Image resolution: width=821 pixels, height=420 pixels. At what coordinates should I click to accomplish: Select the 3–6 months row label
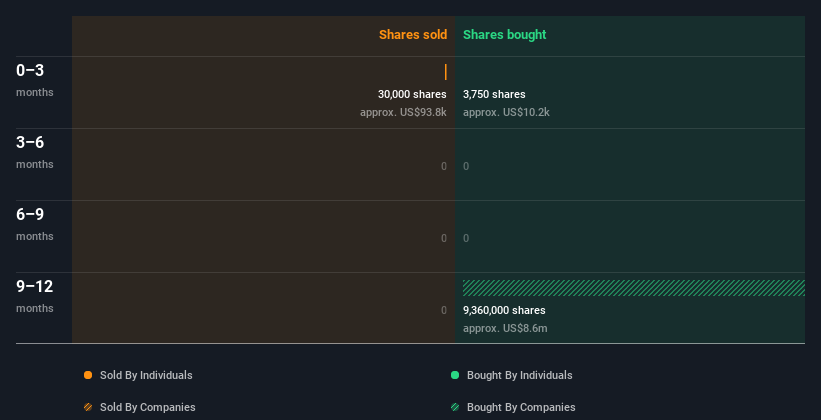pos(35,152)
